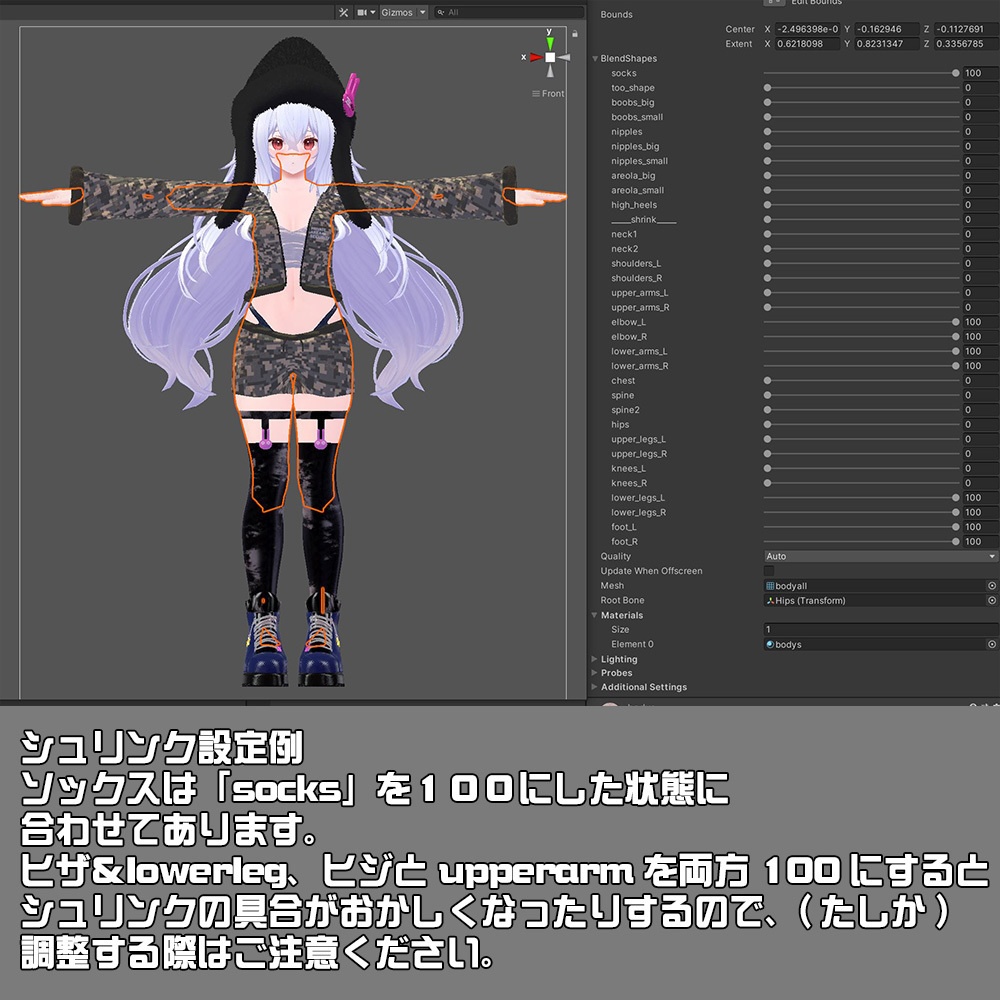Click the scene search field labeled All
Image resolution: width=1000 pixels, height=1000 pixels.
tap(509, 12)
